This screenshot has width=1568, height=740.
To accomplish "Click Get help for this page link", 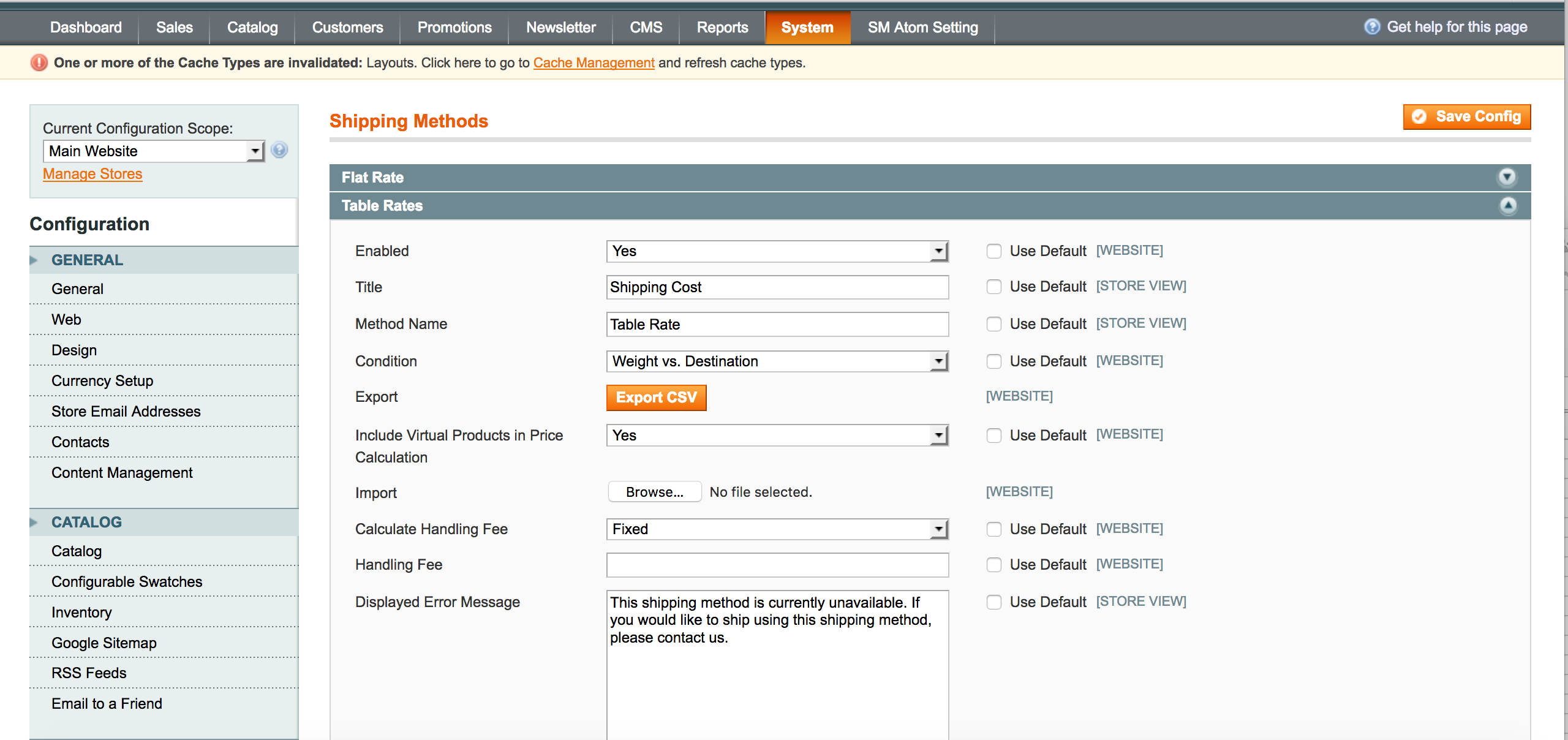I will (x=1457, y=27).
